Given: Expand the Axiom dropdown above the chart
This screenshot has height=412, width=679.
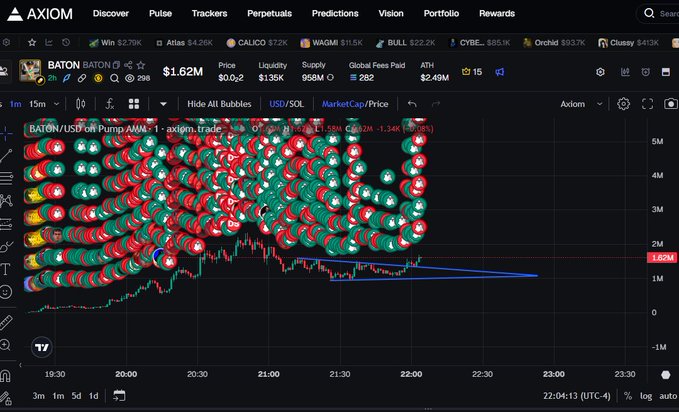Looking at the screenshot, I should pyautogui.click(x=582, y=104).
